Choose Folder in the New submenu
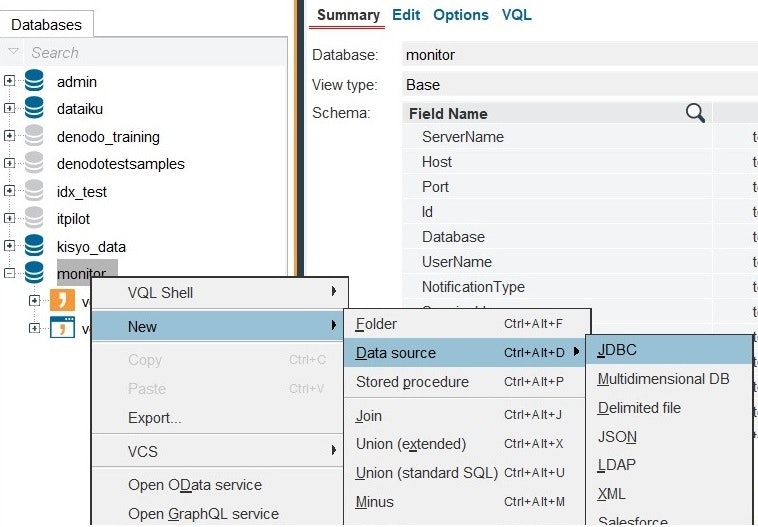 (x=466, y=323)
